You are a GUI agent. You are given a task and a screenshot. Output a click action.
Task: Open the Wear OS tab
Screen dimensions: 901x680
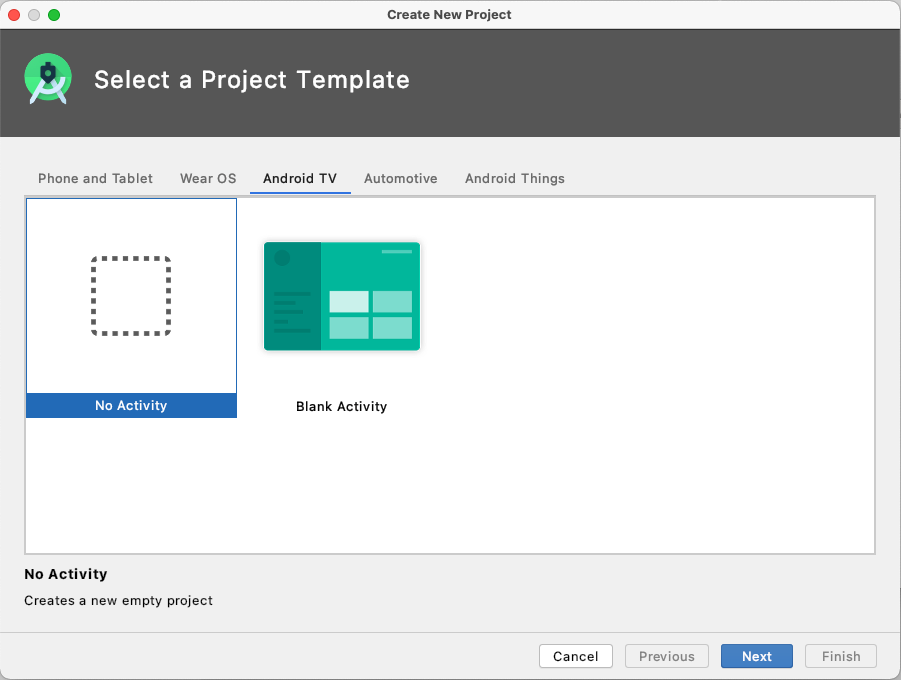208,178
